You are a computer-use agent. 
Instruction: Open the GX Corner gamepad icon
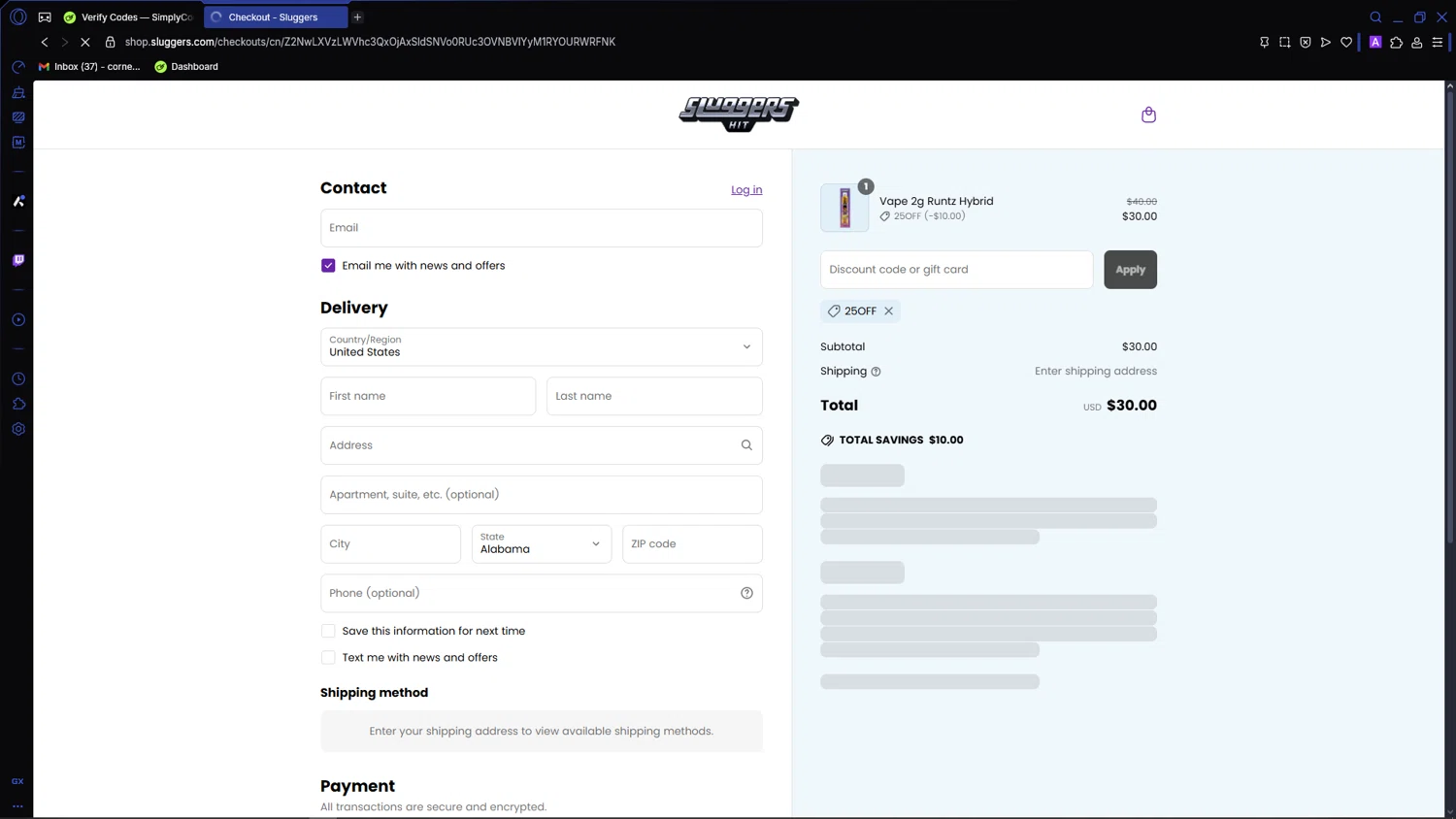tap(45, 17)
